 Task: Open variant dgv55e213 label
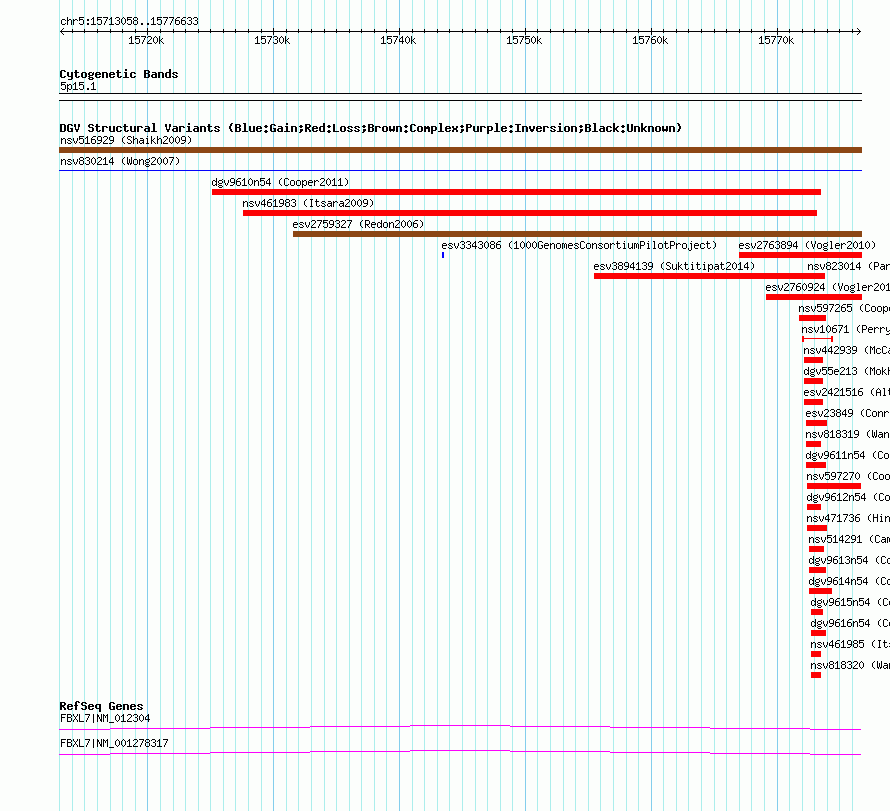click(846, 371)
